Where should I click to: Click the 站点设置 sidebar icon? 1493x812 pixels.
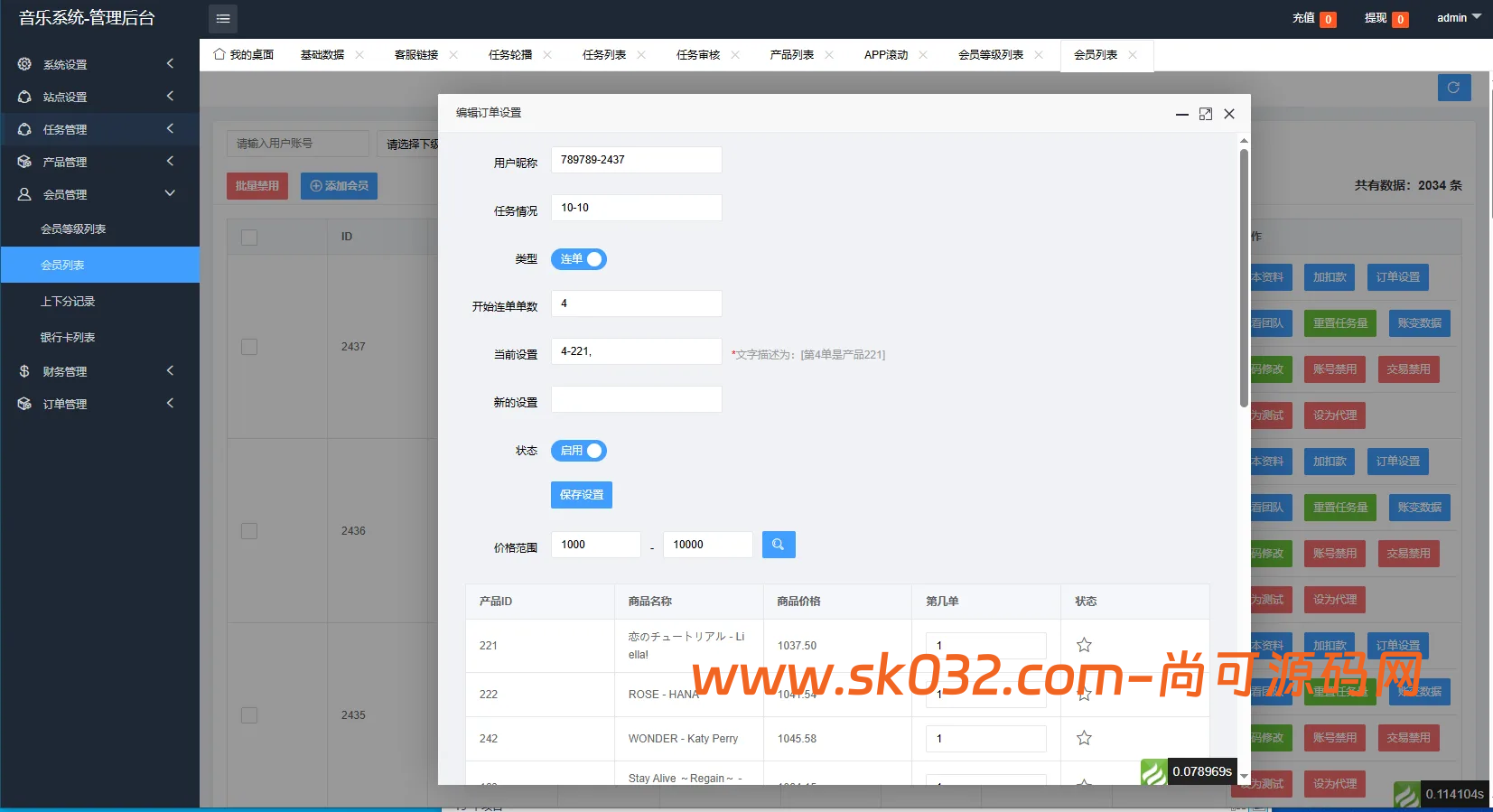(x=24, y=97)
